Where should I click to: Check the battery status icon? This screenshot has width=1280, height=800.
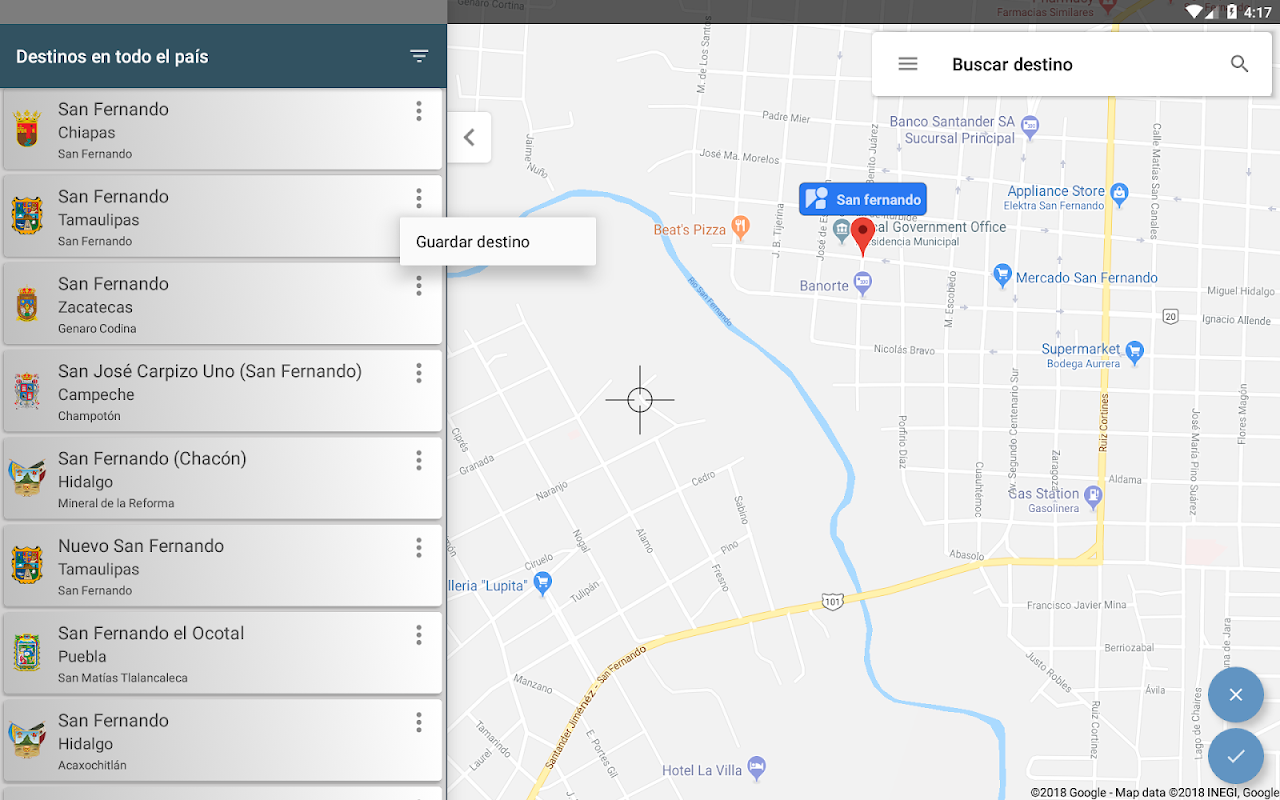pyautogui.click(x=1230, y=12)
